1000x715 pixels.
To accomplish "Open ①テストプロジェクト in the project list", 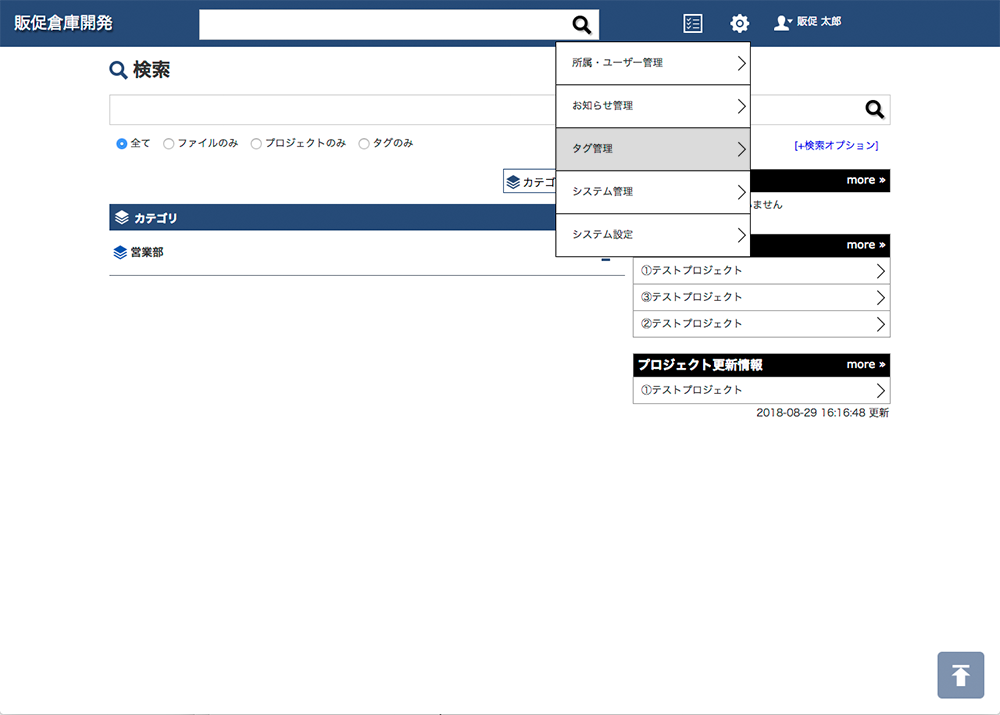I will tap(761, 270).
